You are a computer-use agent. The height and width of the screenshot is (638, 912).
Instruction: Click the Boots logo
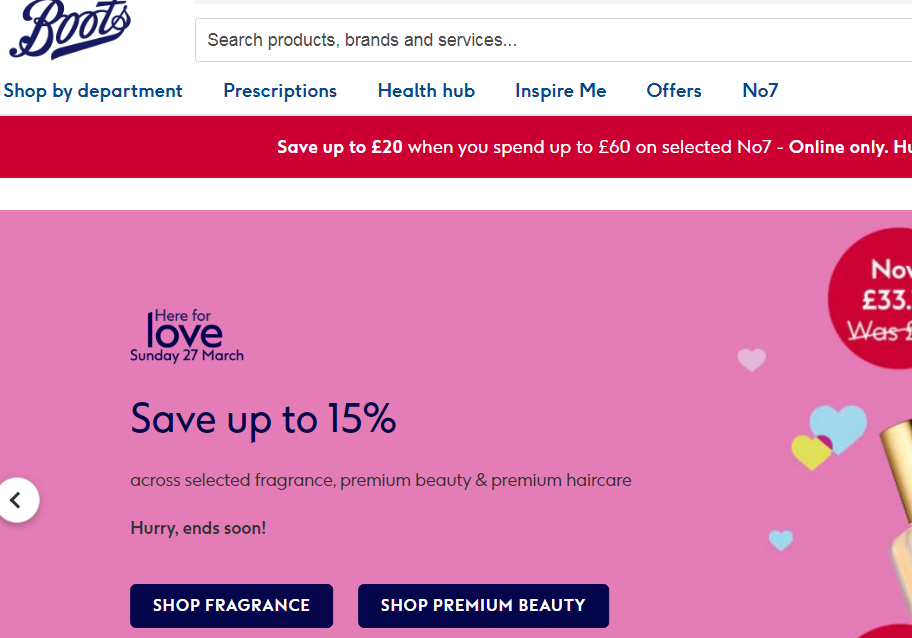click(x=70, y=31)
